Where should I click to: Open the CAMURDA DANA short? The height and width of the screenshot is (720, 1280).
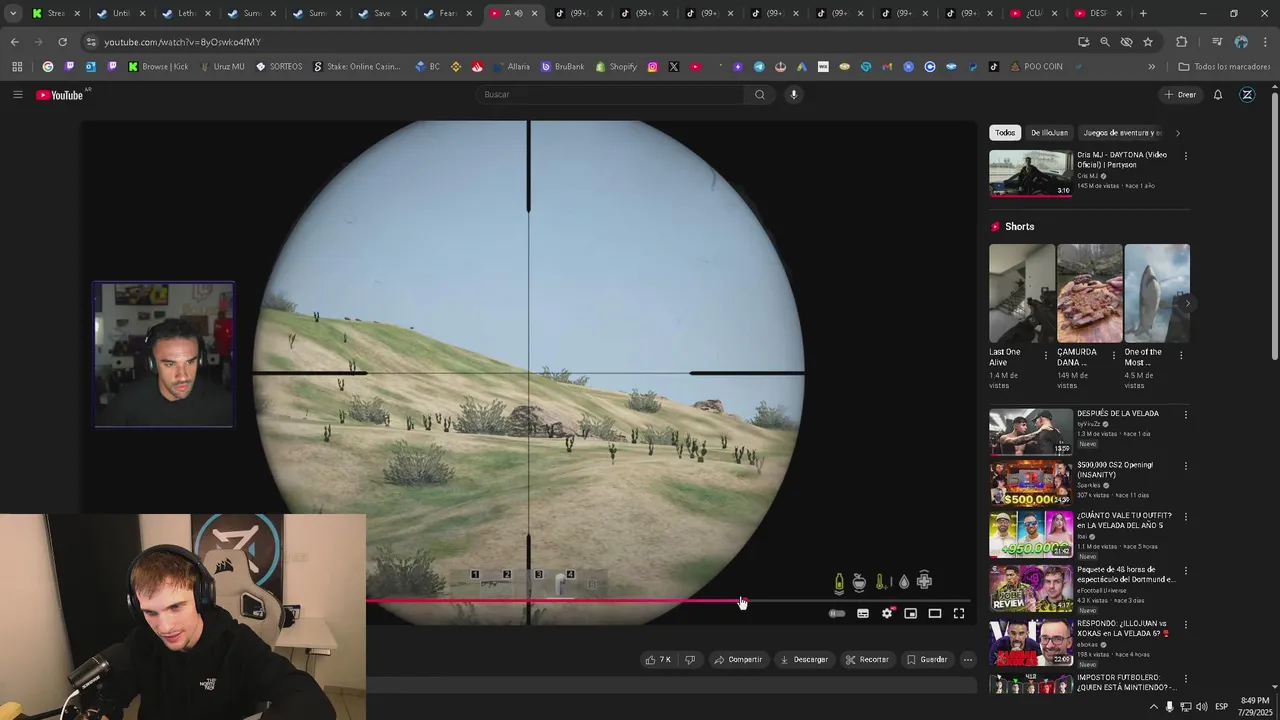tap(1089, 294)
